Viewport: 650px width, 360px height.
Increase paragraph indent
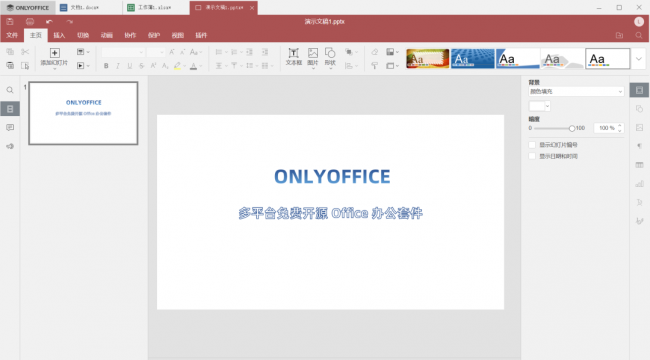[264, 52]
